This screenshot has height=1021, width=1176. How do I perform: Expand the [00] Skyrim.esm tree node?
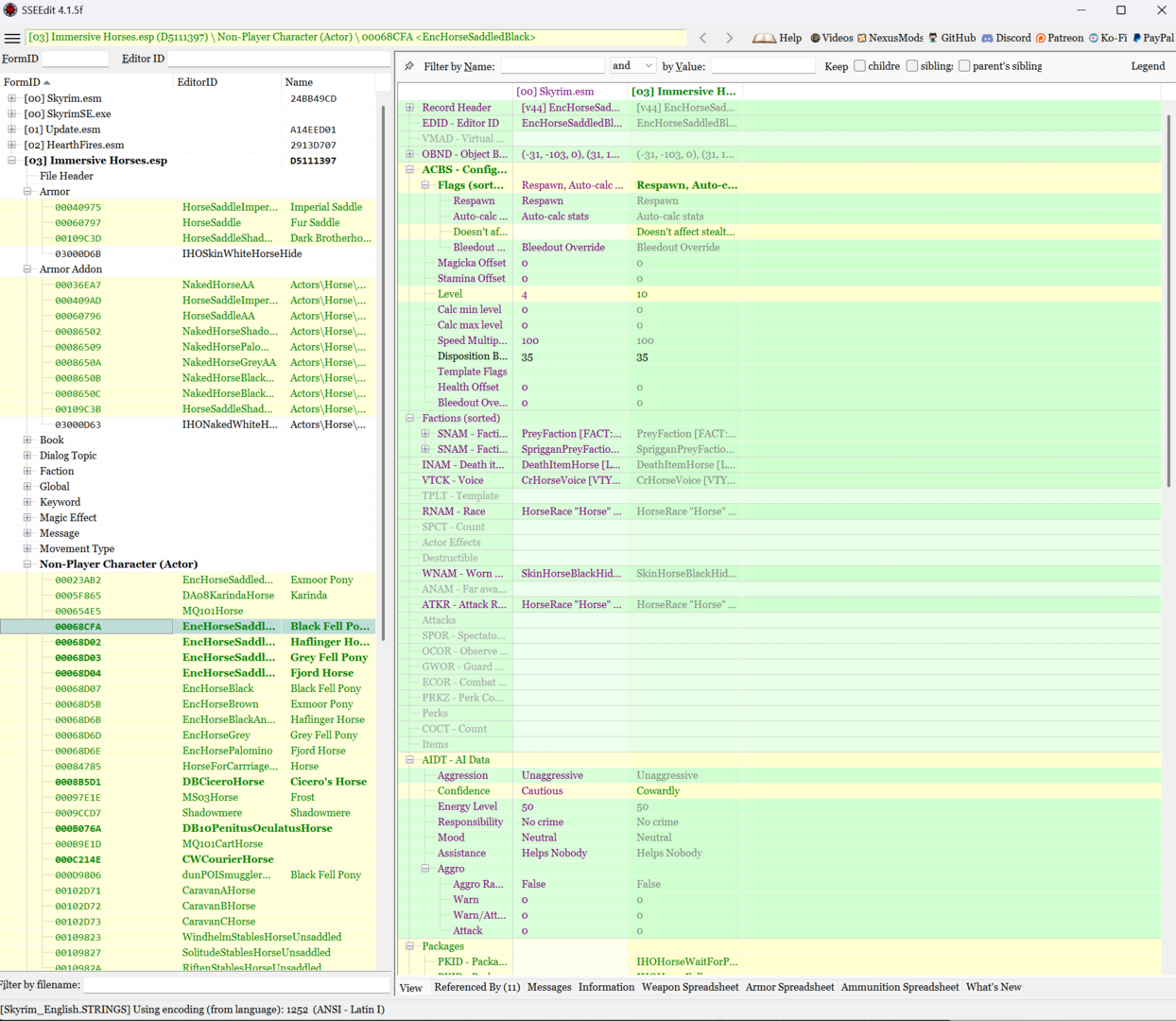[x=11, y=98]
